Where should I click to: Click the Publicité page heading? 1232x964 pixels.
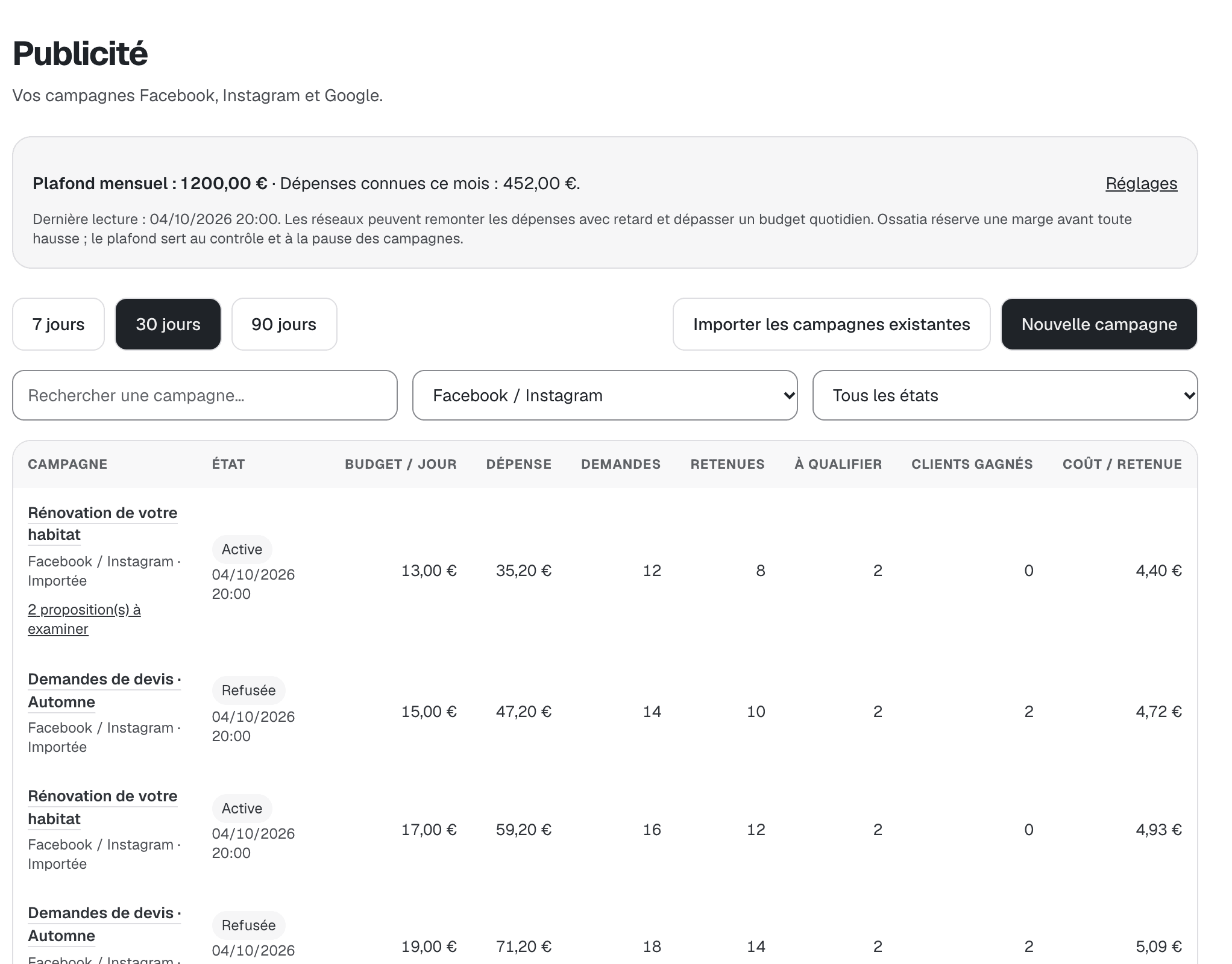(80, 54)
